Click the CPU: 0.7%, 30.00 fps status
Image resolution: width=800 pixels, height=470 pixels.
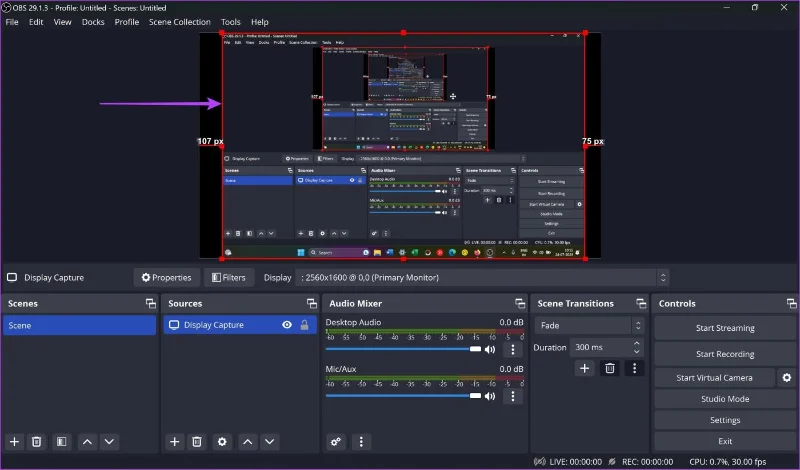[x=728, y=462]
